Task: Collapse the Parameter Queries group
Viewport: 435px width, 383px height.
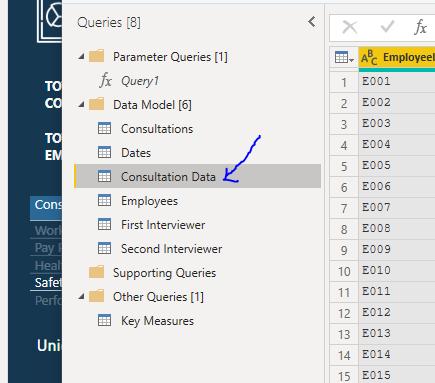Action: [81, 57]
